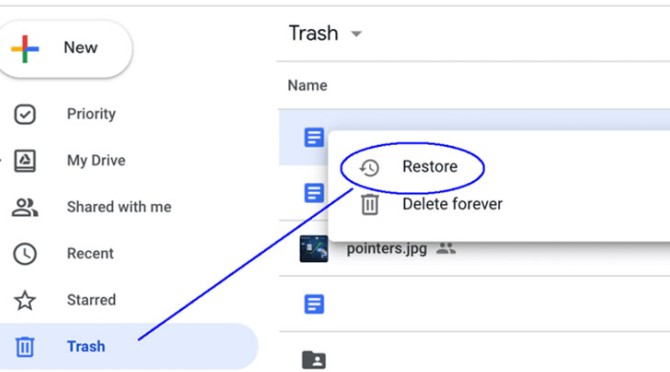Select the shared folder icon at bottom

click(x=314, y=360)
